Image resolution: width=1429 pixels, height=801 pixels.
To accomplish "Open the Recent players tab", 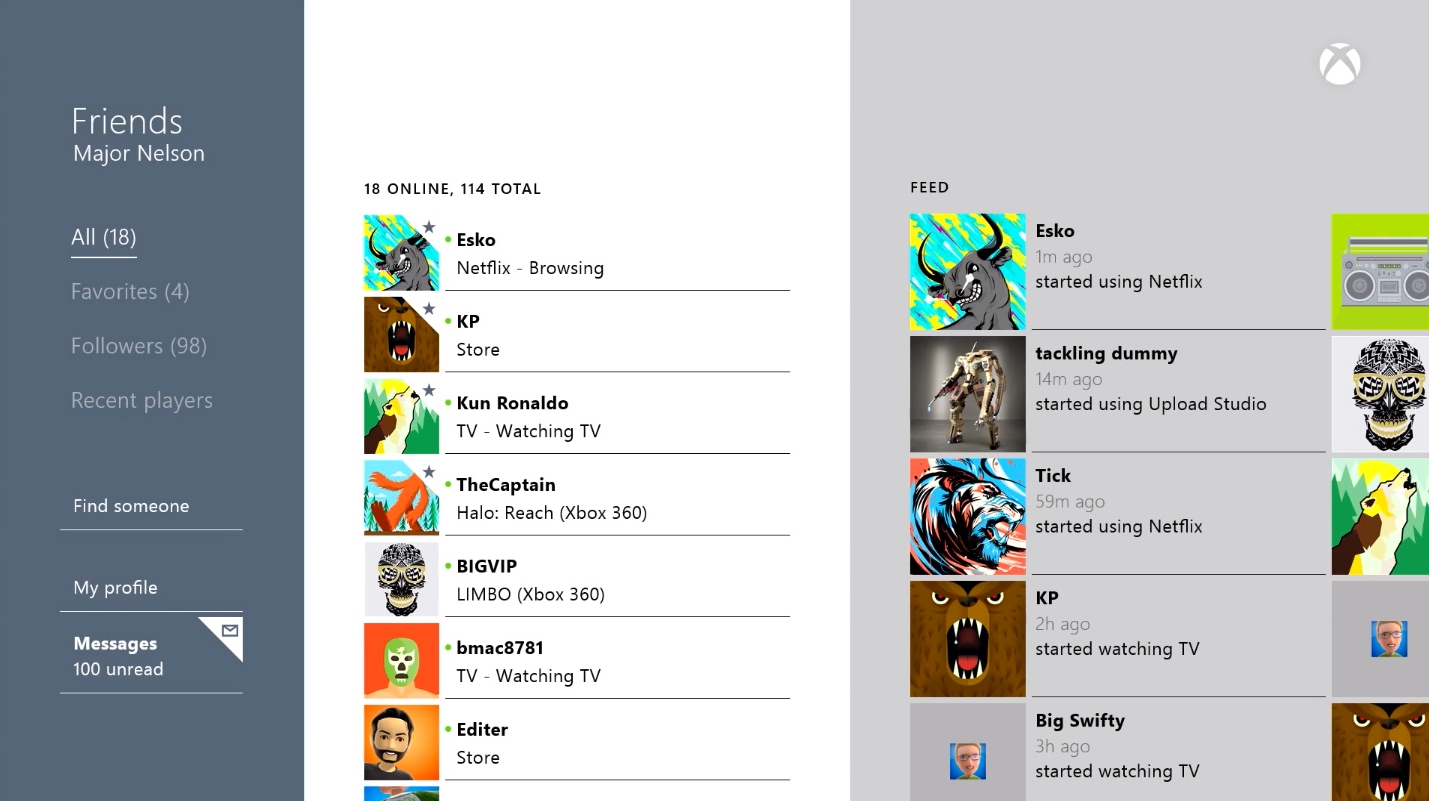I will point(142,400).
